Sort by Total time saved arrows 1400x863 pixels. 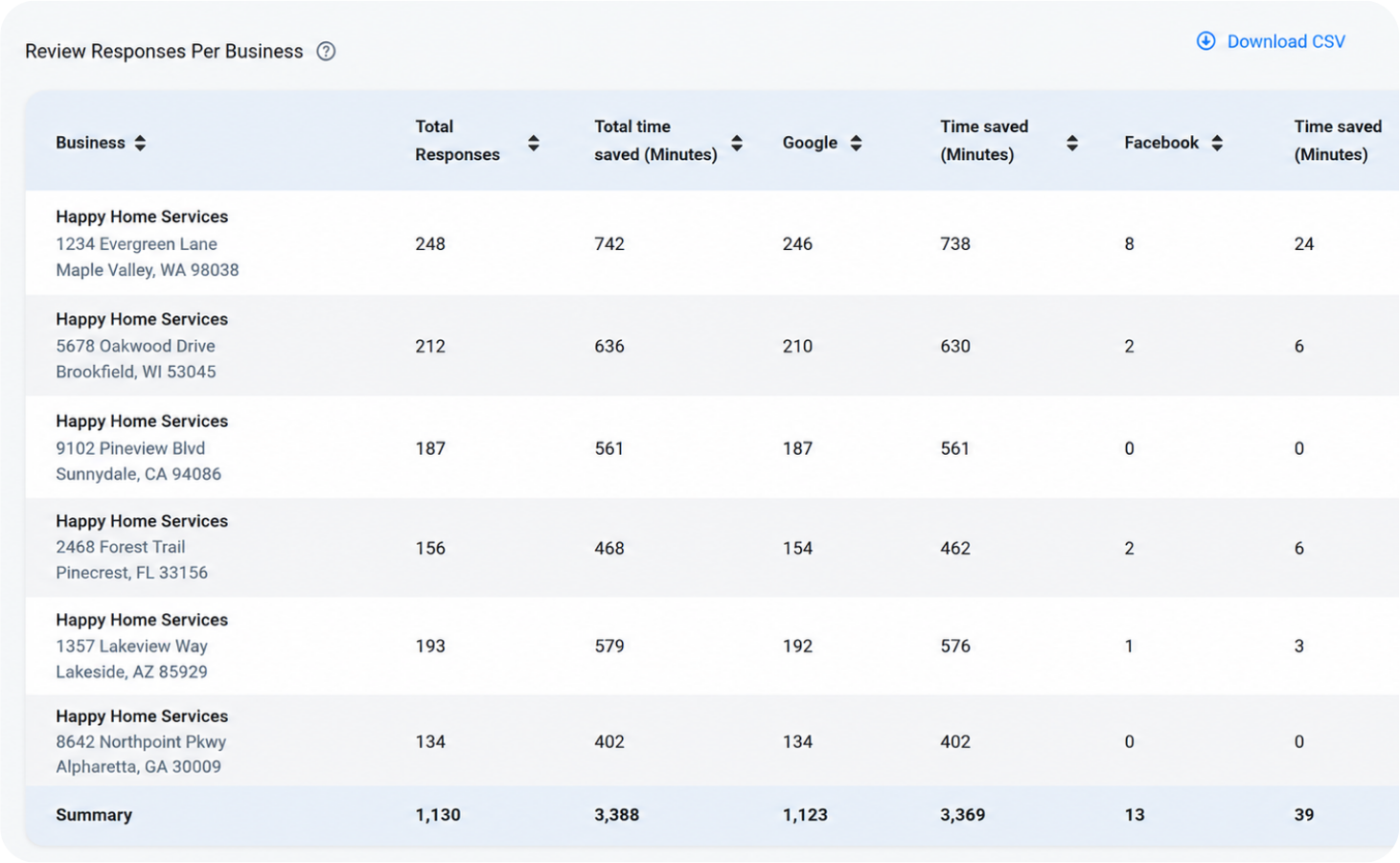[x=737, y=143]
